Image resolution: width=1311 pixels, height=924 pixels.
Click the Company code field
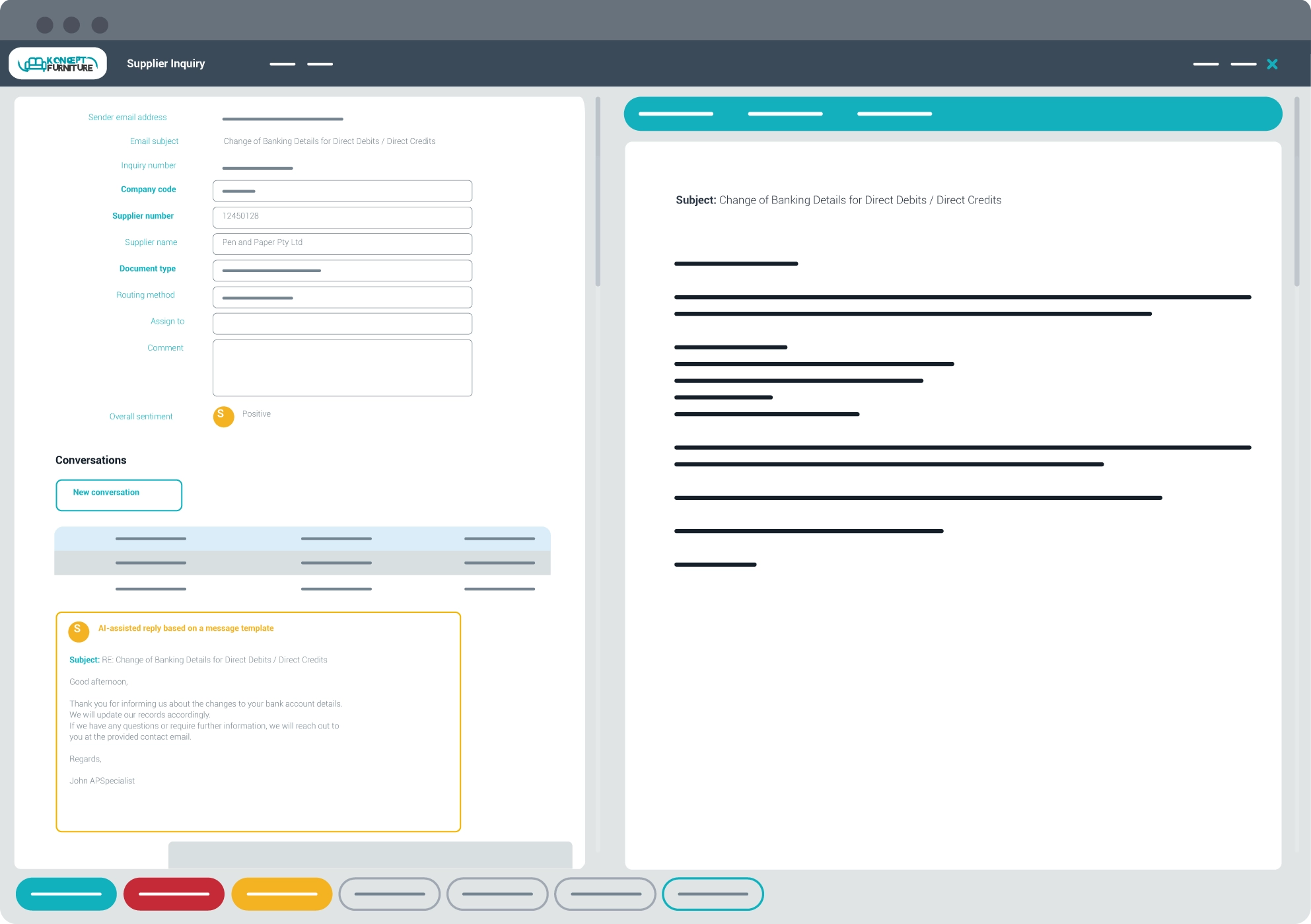click(x=342, y=191)
